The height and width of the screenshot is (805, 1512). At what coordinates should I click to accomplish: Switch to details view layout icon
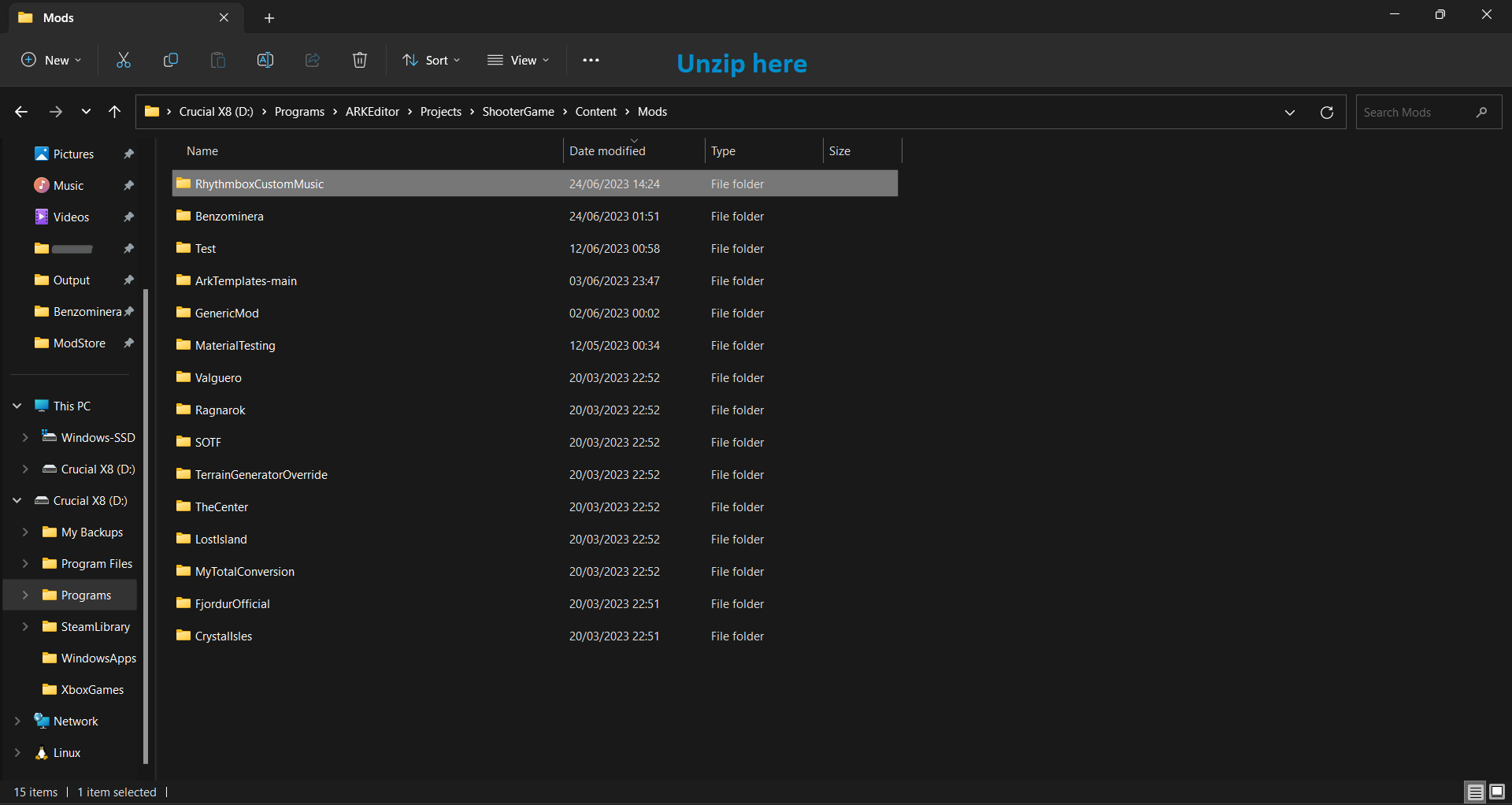(x=1476, y=792)
